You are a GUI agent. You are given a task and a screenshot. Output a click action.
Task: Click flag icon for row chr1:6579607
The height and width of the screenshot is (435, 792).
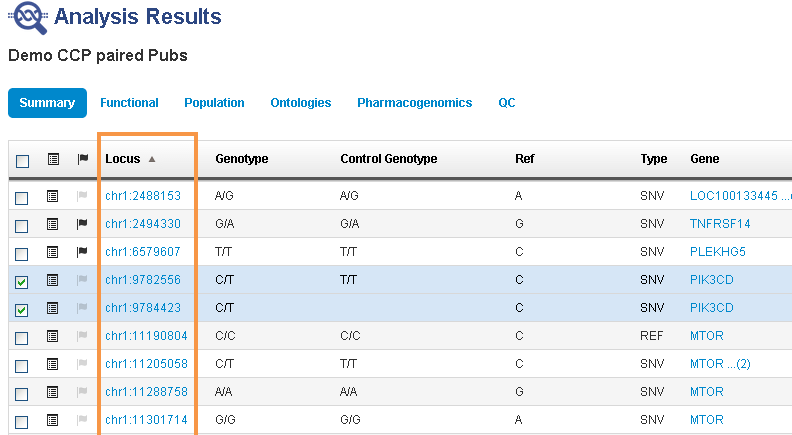click(x=83, y=253)
